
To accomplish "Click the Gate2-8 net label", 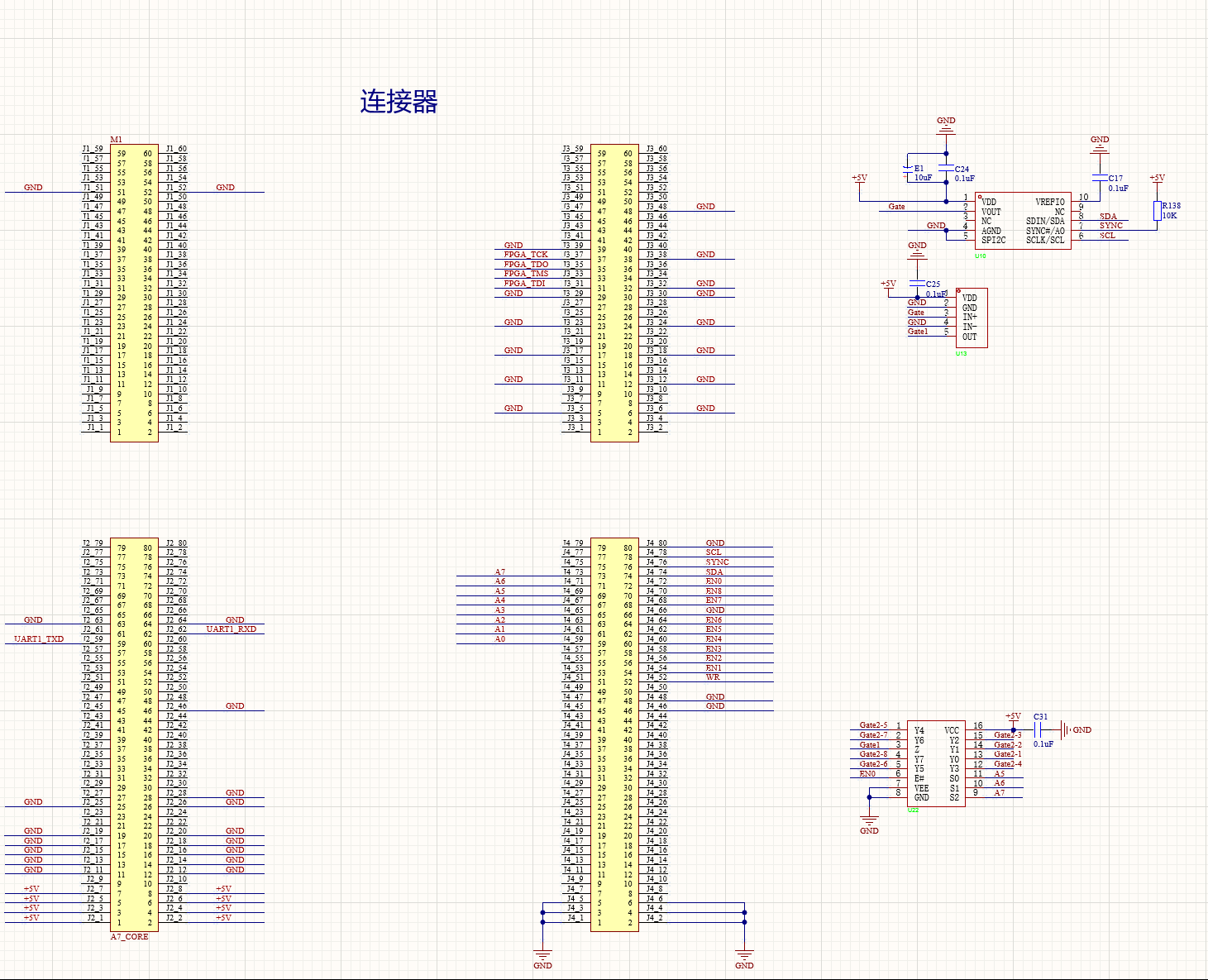I will point(873,754).
